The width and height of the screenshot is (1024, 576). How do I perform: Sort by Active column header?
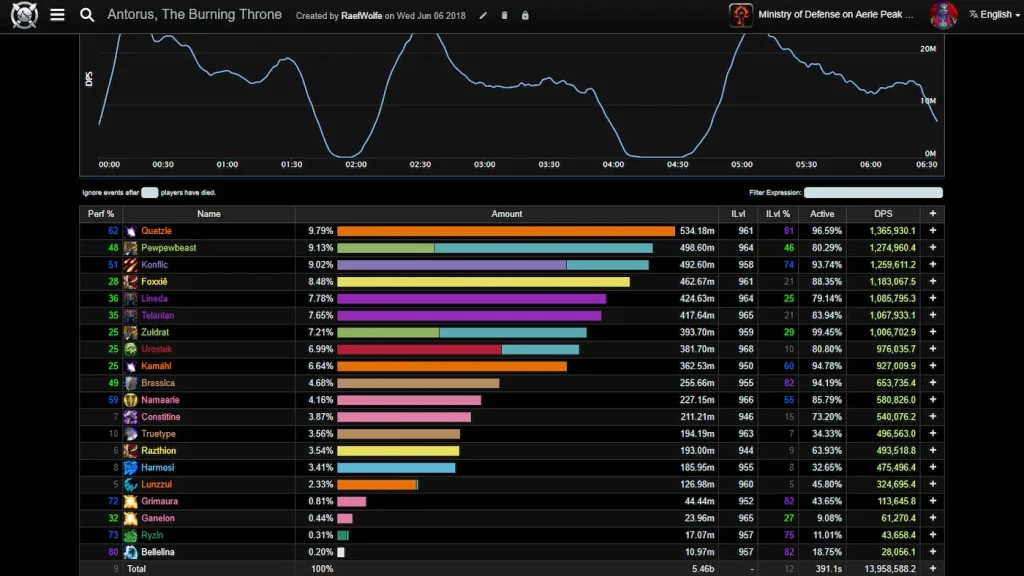point(822,214)
